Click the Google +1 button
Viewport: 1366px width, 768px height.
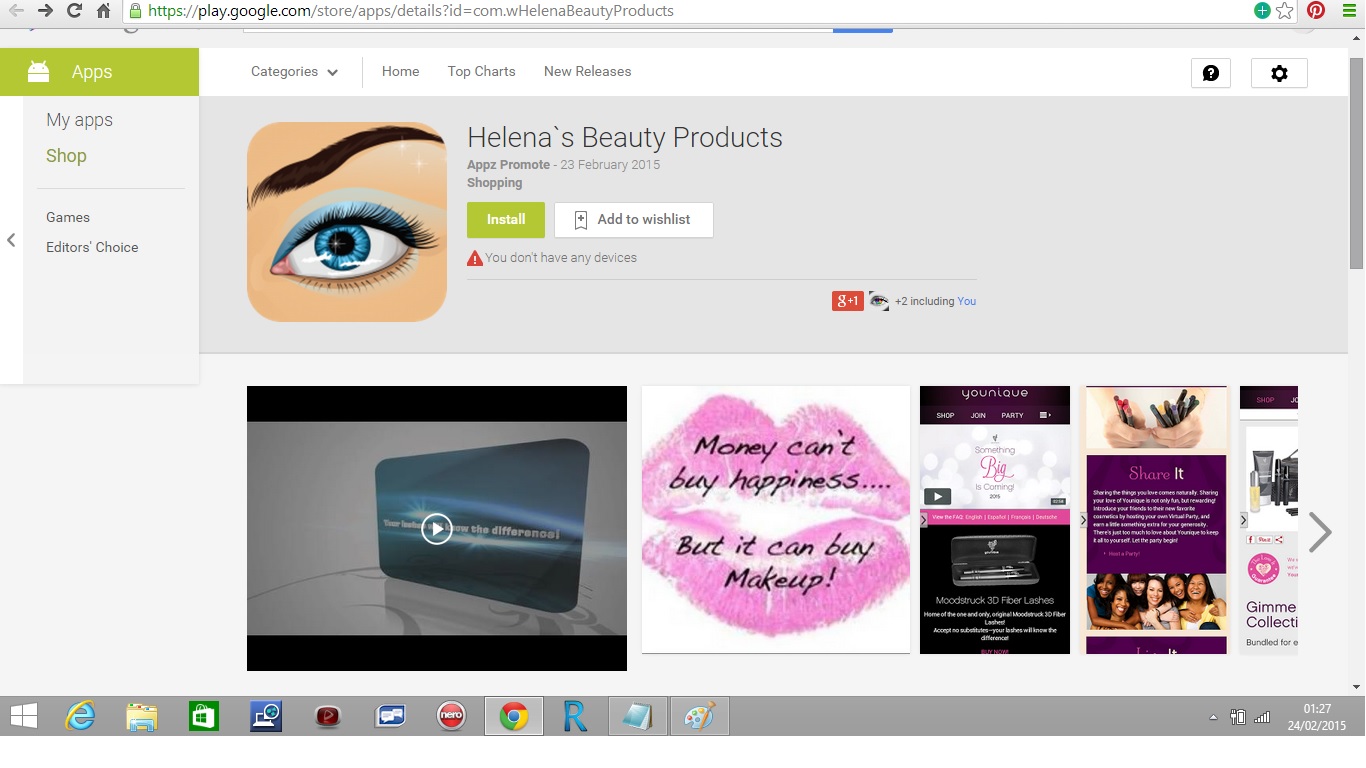coord(847,301)
